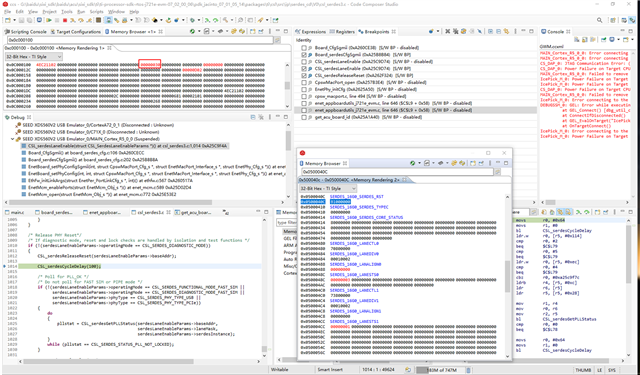Disable Board_serdesCfgSgmii breakpoint checkbox
Screen dimensions: 640x375
(x=304, y=55)
